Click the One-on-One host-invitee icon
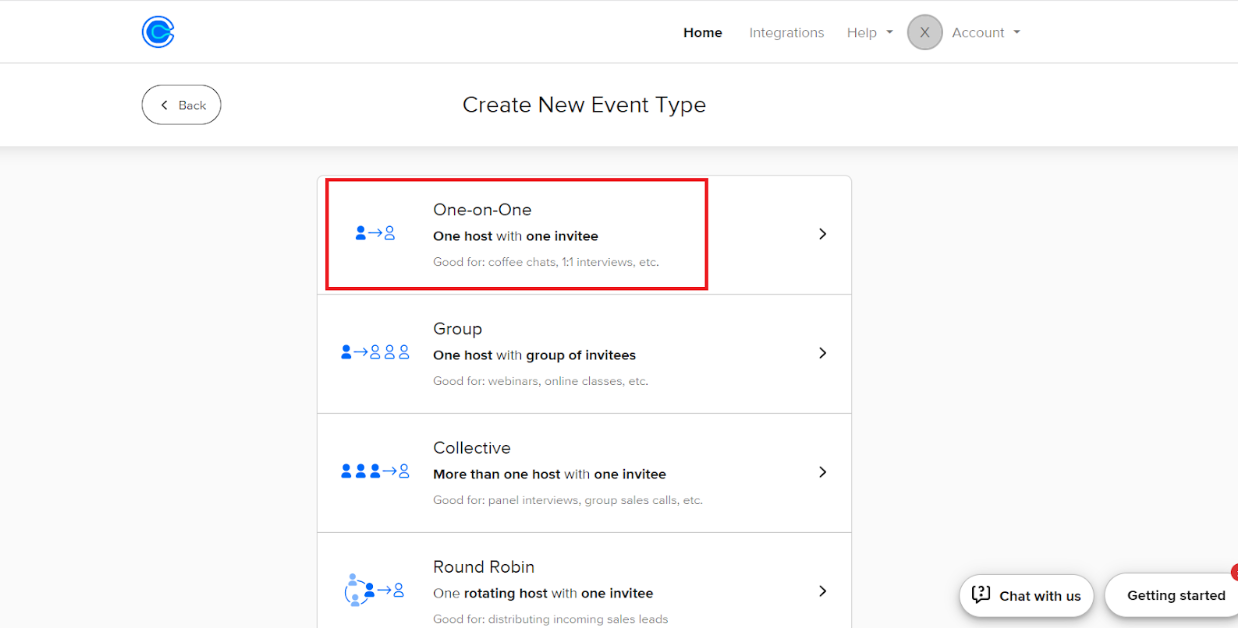Screen dimensions: 1238x628 [x=375, y=233]
